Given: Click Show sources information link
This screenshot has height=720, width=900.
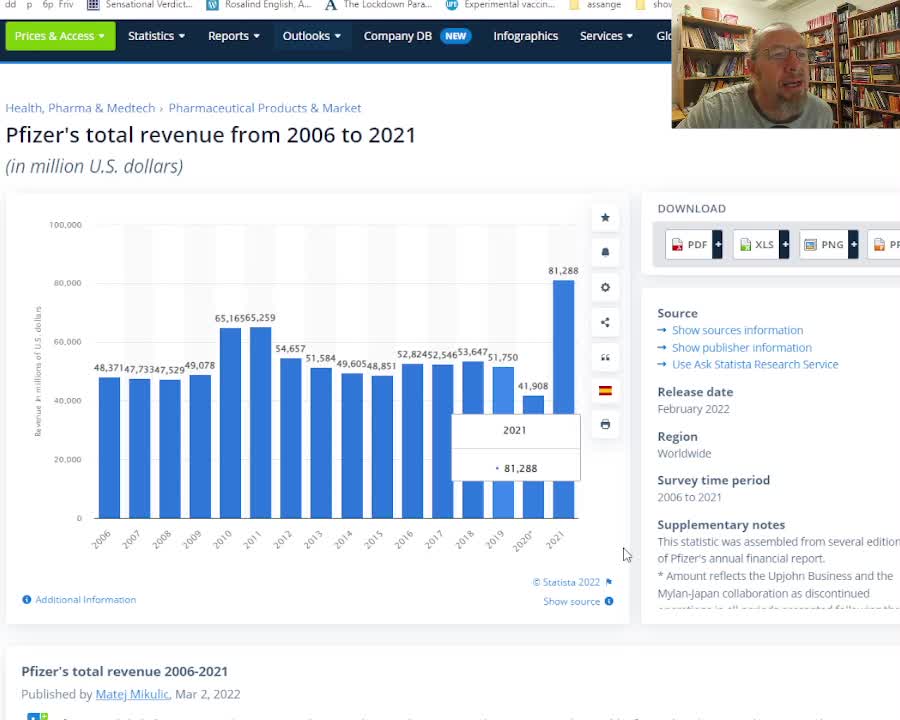Looking at the screenshot, I should click(738, 330).
